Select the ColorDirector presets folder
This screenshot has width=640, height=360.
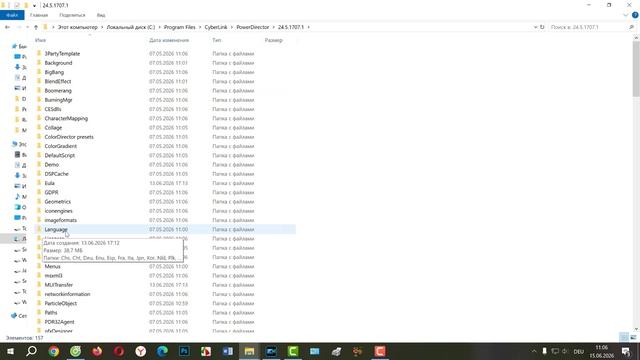pyautogui.click(x=69, y=137)
